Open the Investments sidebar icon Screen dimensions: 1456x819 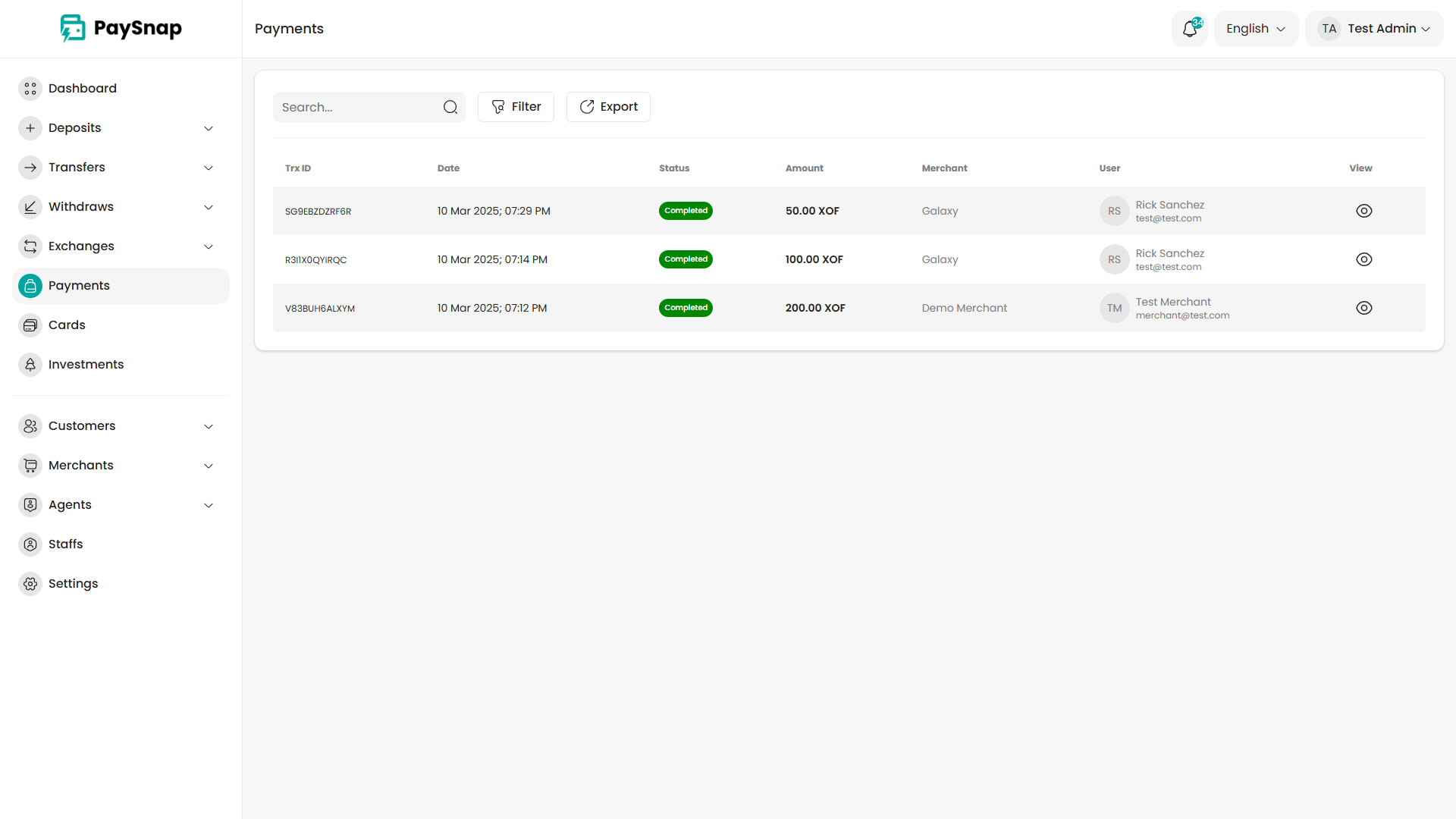30,365
